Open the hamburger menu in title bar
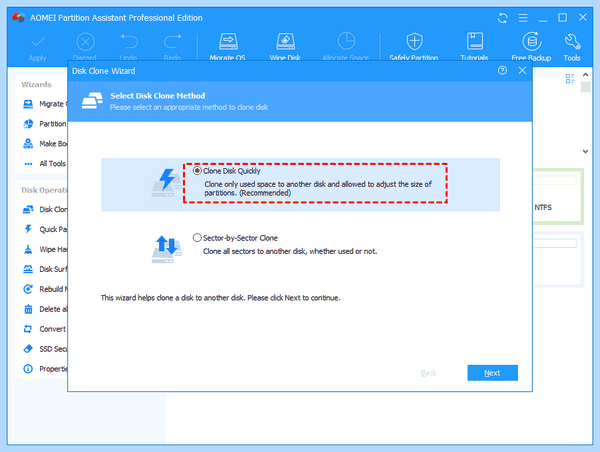 point(523,18)
